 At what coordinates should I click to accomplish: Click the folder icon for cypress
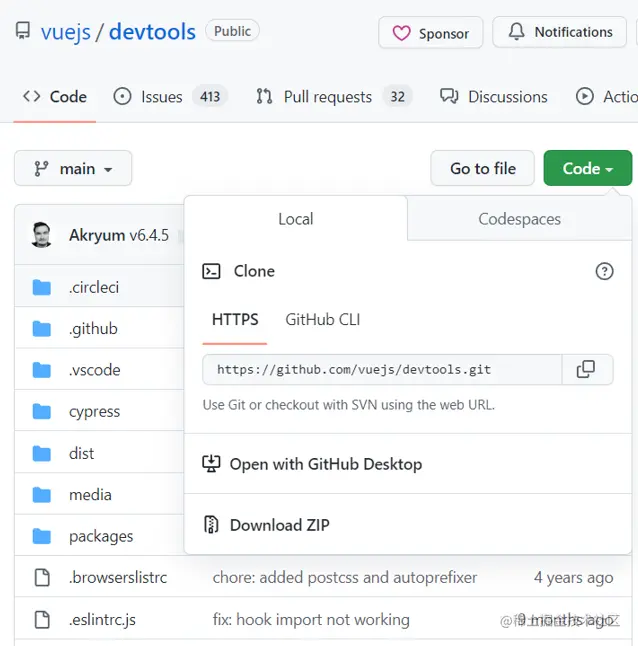tap(42, 411)
